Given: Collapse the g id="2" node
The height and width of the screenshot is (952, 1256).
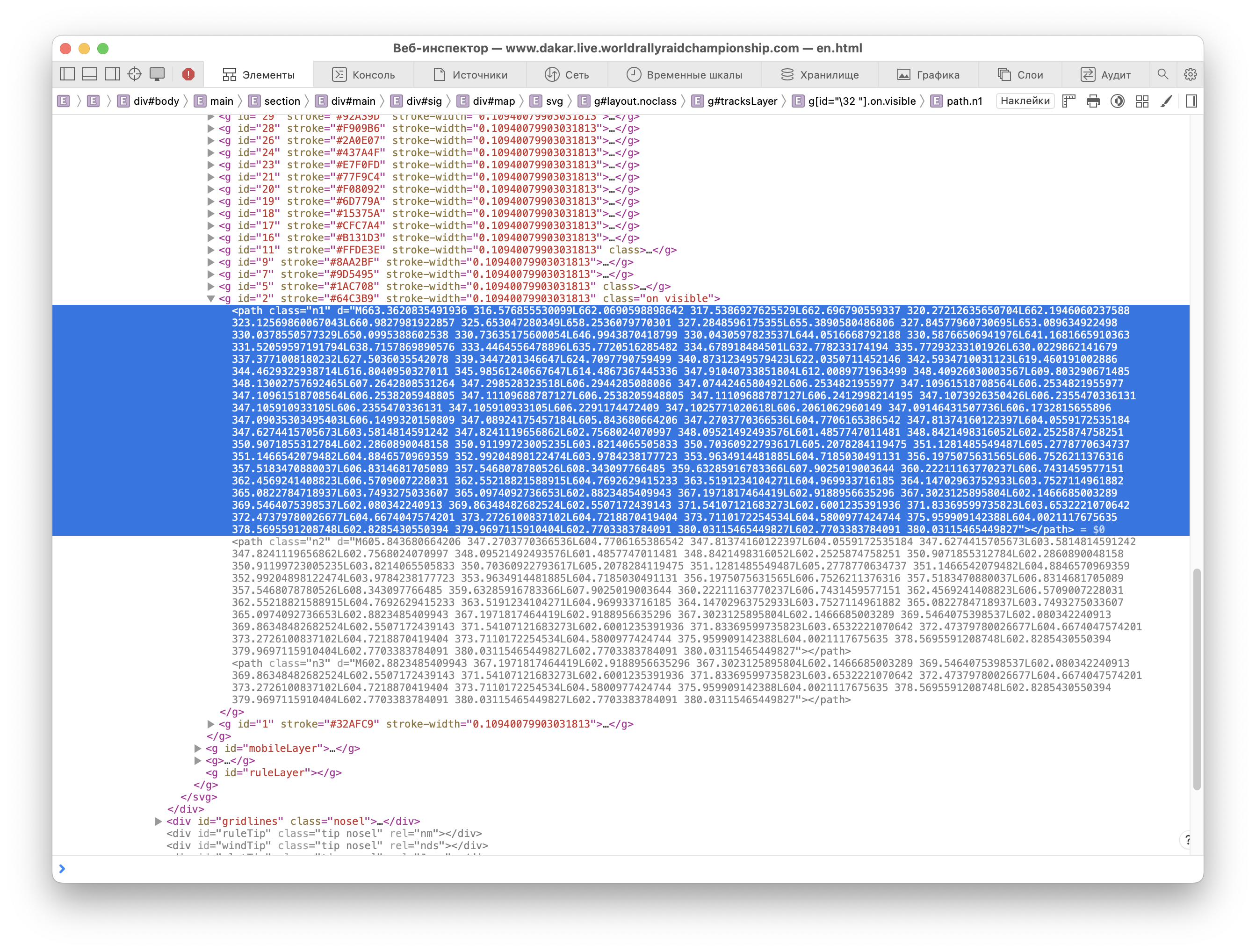Looking at the screenshot, I should (210, 299).
